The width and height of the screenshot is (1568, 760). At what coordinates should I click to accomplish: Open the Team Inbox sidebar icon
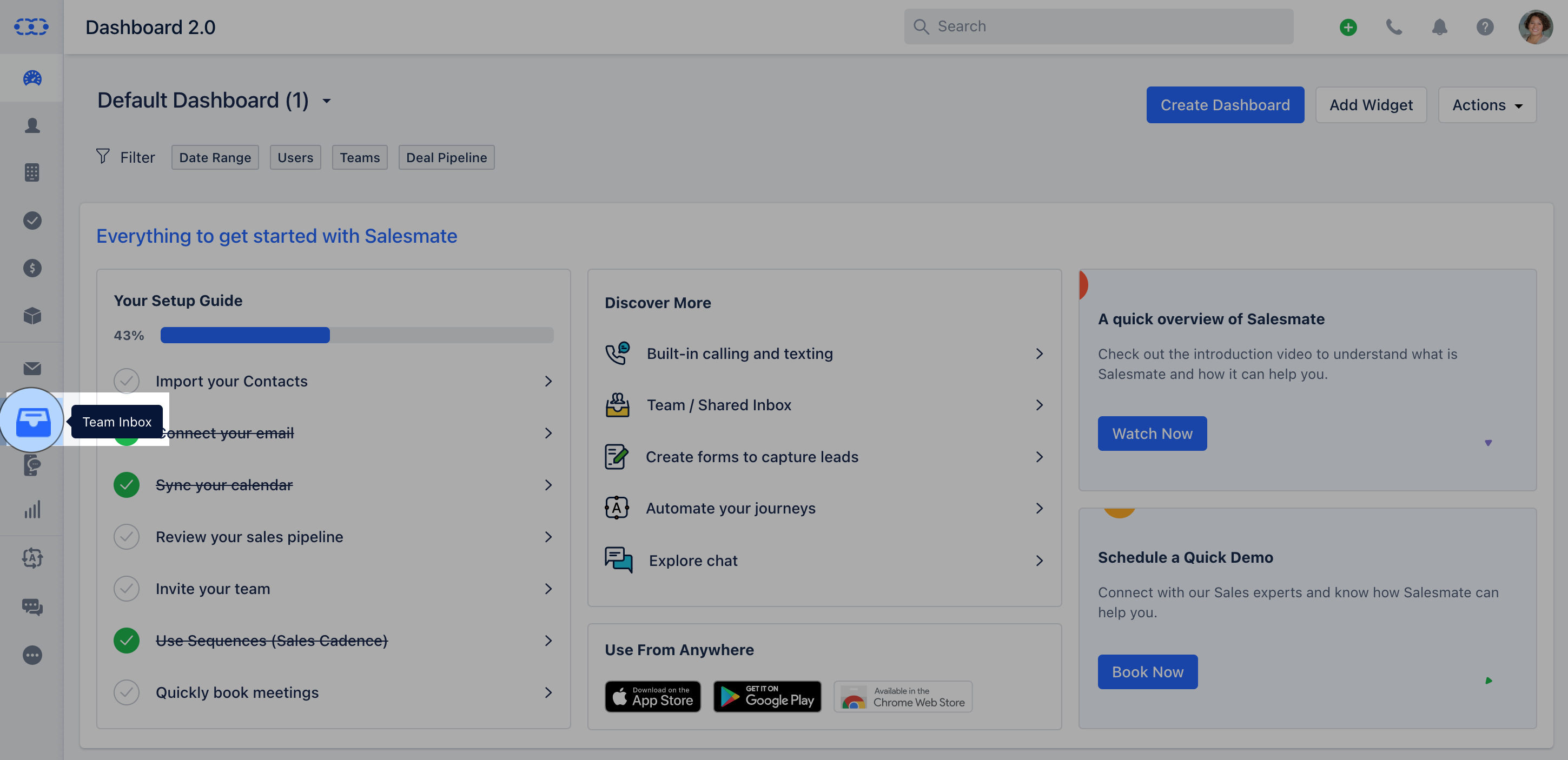(x=33, y=421)
